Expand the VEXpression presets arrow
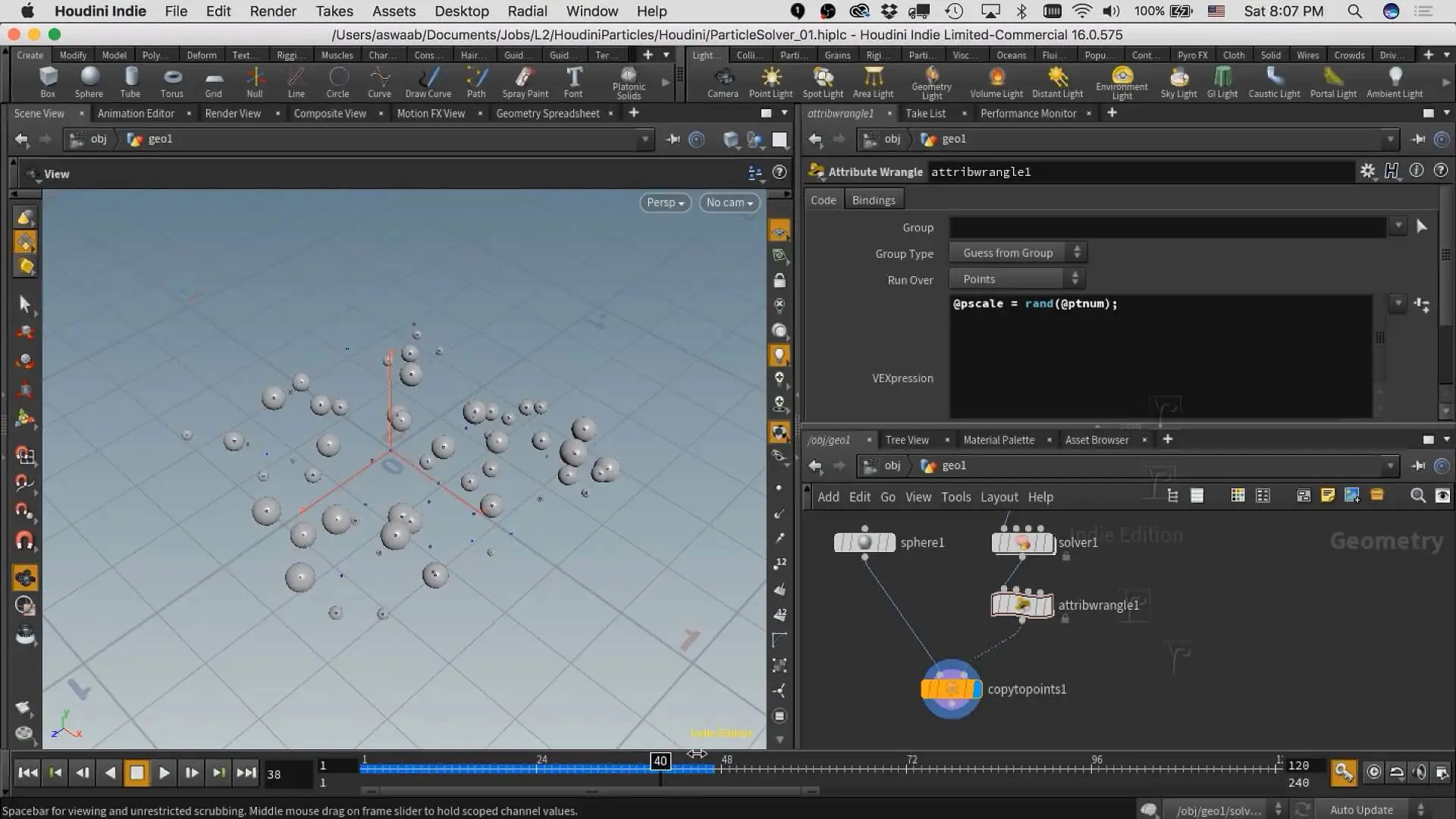Image resolution: width=1456 pixels, height=819 pixels. (x=1398, y=303)
